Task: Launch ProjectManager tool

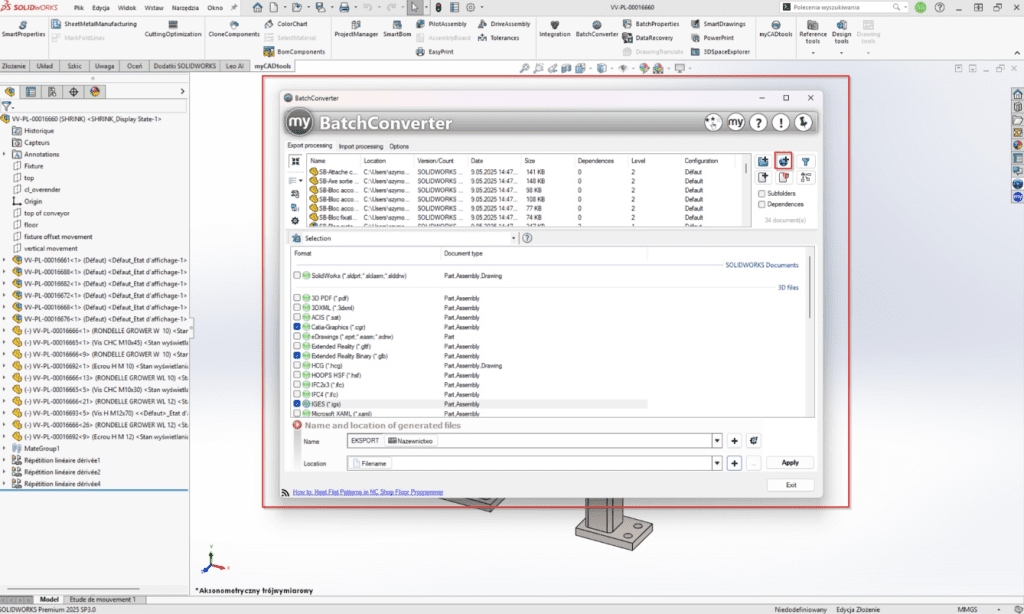Action: (x=356, y=29)
